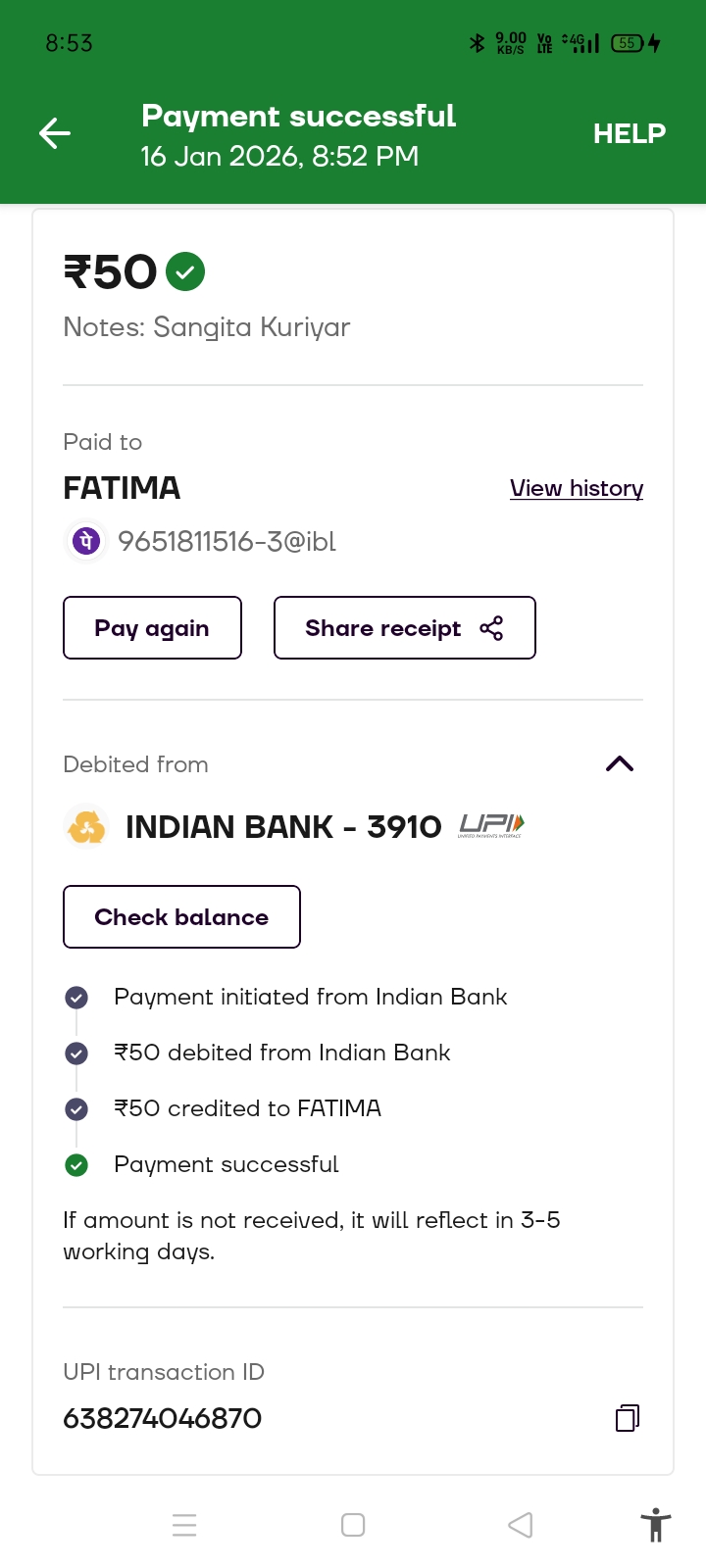Copy the UPI transaction ID
This screenshot has width=706, height=1568.
628,1418
